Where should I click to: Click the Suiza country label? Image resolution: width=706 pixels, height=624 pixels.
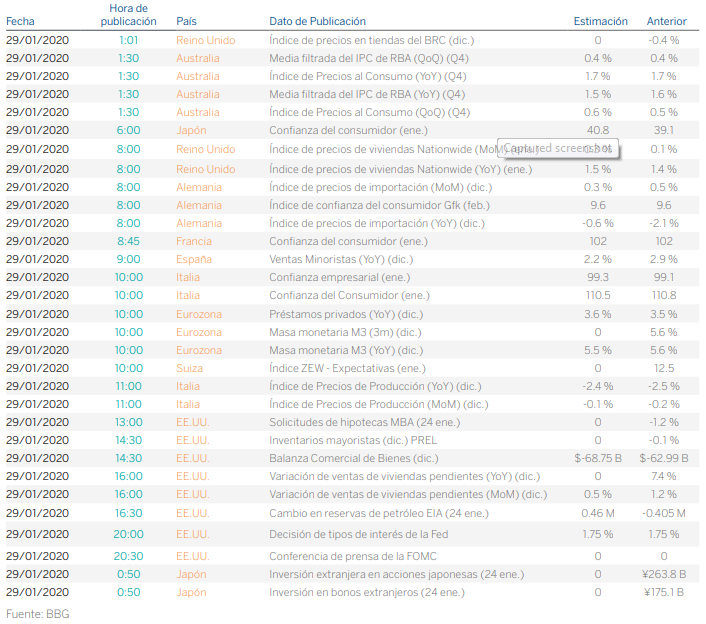[190, 368]
